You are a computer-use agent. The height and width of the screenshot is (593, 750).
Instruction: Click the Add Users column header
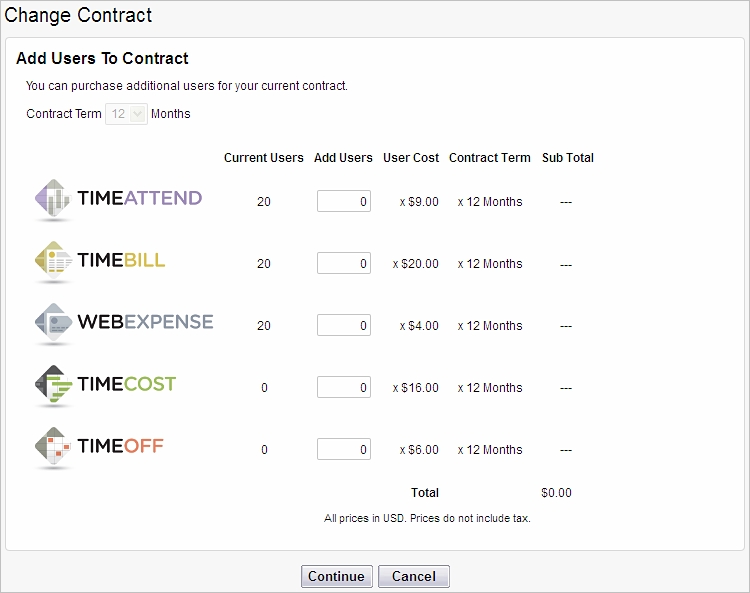[343, 158]
